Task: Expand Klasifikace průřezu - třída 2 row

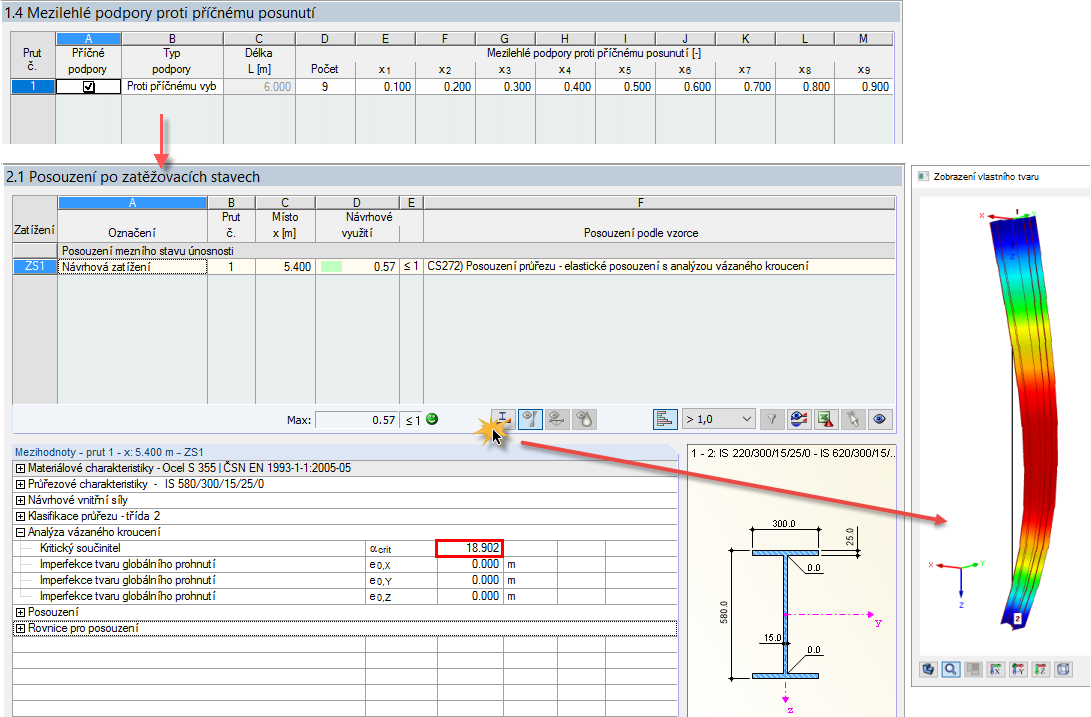Action: click(x=20, y=517)
